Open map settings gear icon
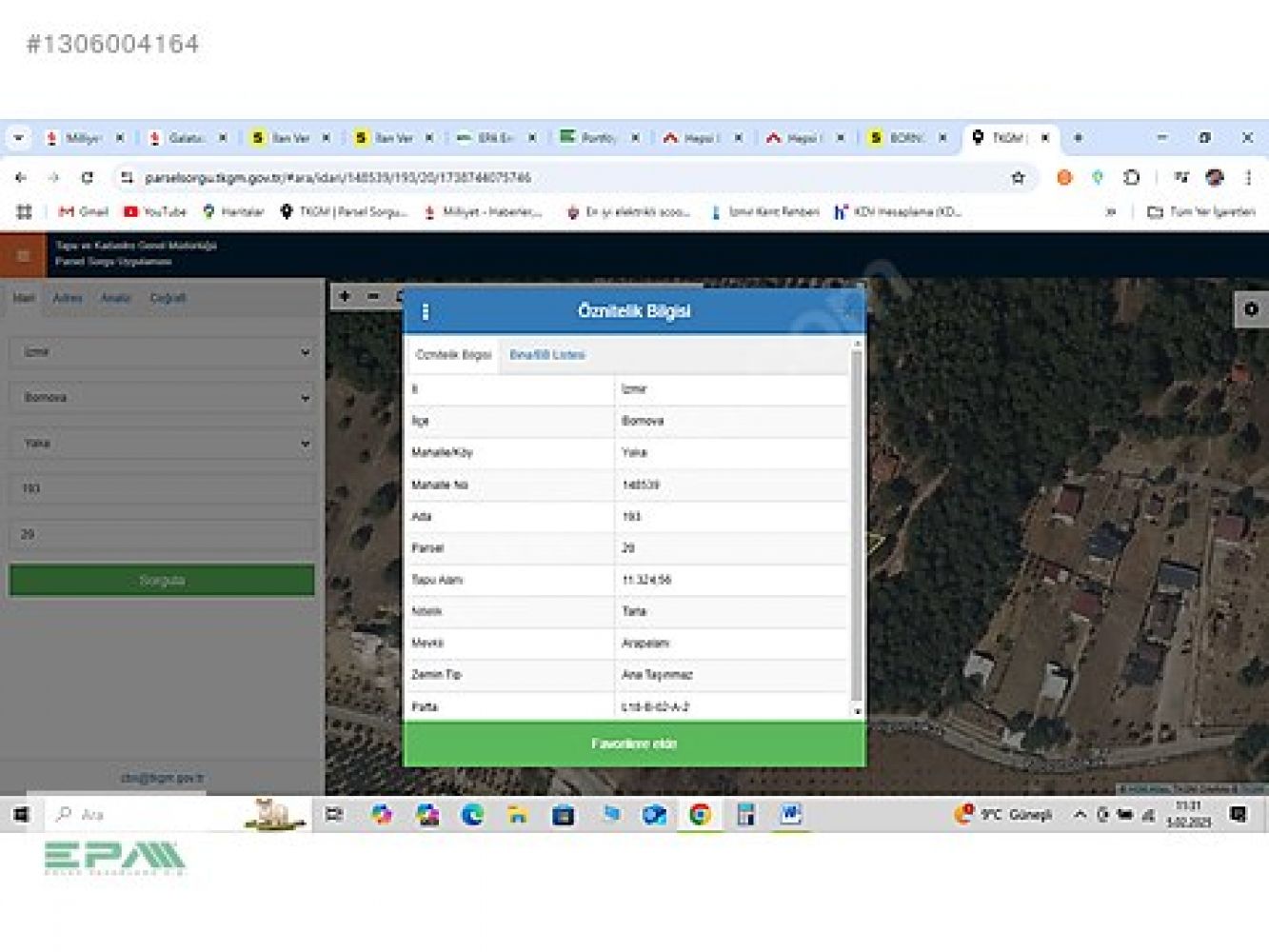Viewport: 1269px width, 952px height. coord(1251,309)
